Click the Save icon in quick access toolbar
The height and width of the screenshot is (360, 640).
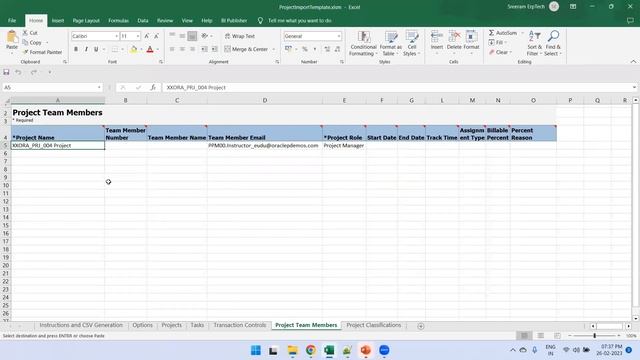pos(6,72)
